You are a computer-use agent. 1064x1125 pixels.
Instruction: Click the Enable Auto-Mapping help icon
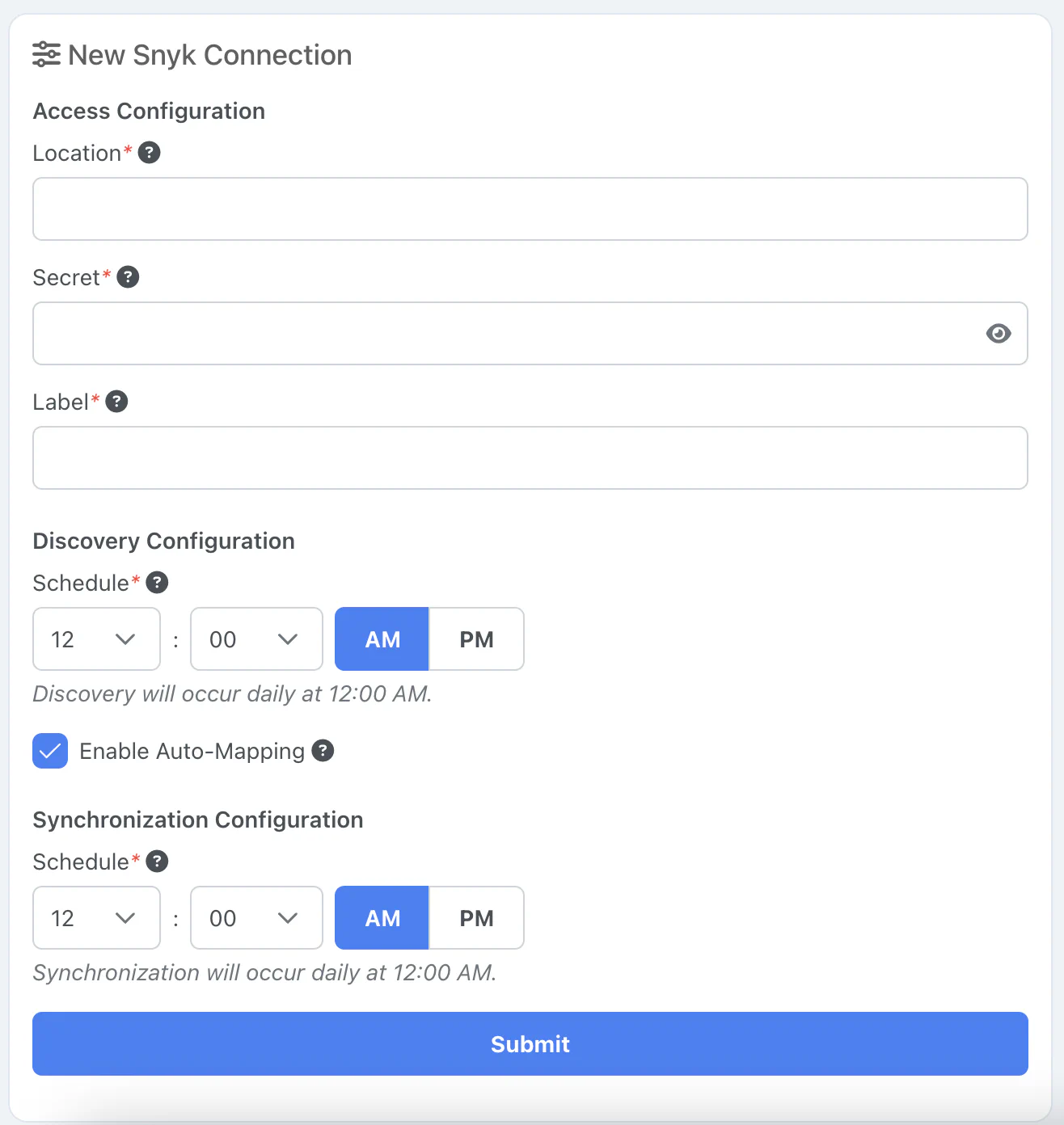click(x=323, y=751)
